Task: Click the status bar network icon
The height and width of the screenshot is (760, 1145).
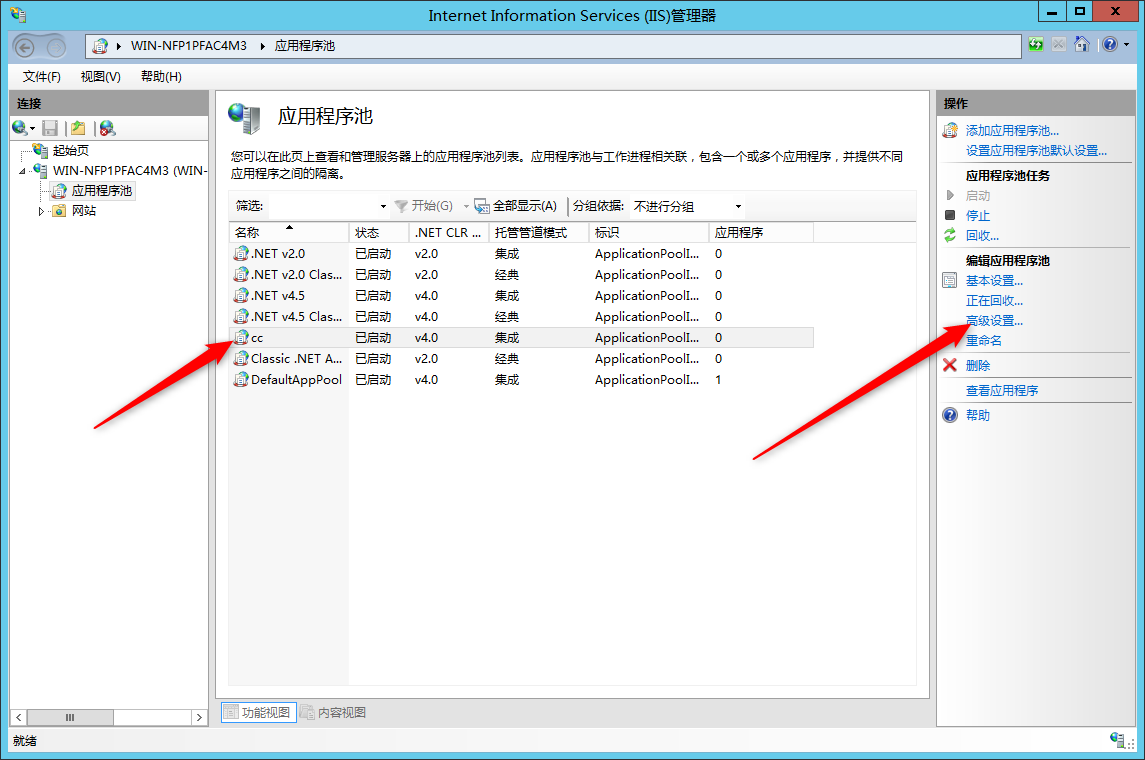Action: pyautogui.click(x=1117, y=739)
